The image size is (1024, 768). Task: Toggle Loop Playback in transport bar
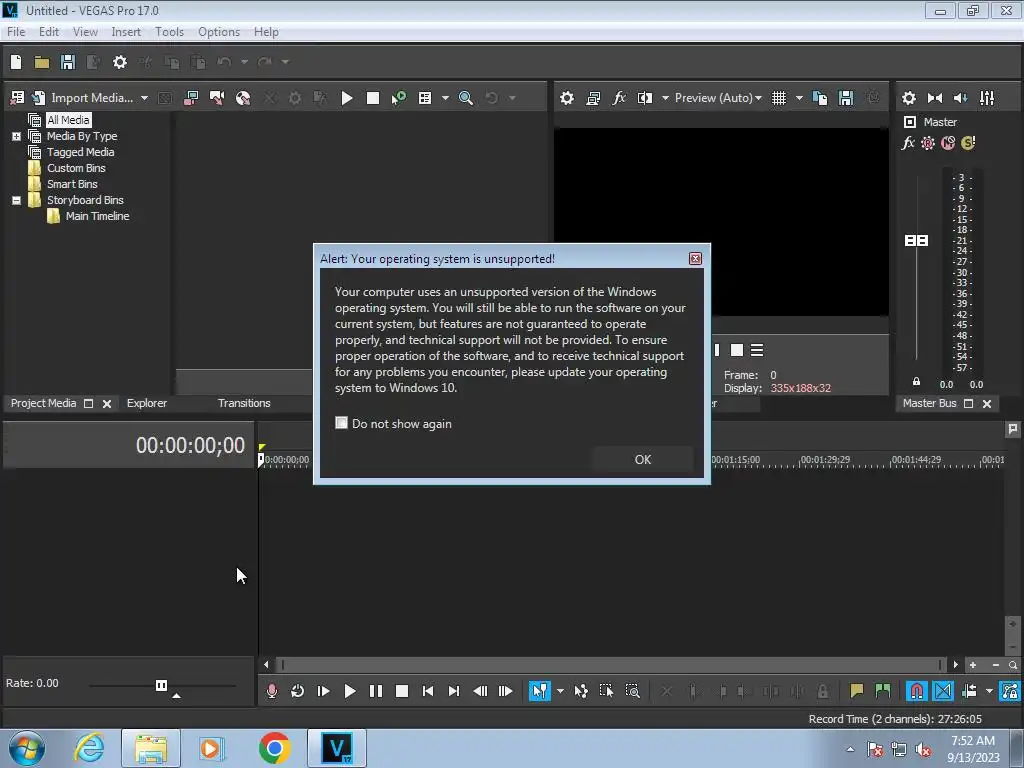point(297,691)
